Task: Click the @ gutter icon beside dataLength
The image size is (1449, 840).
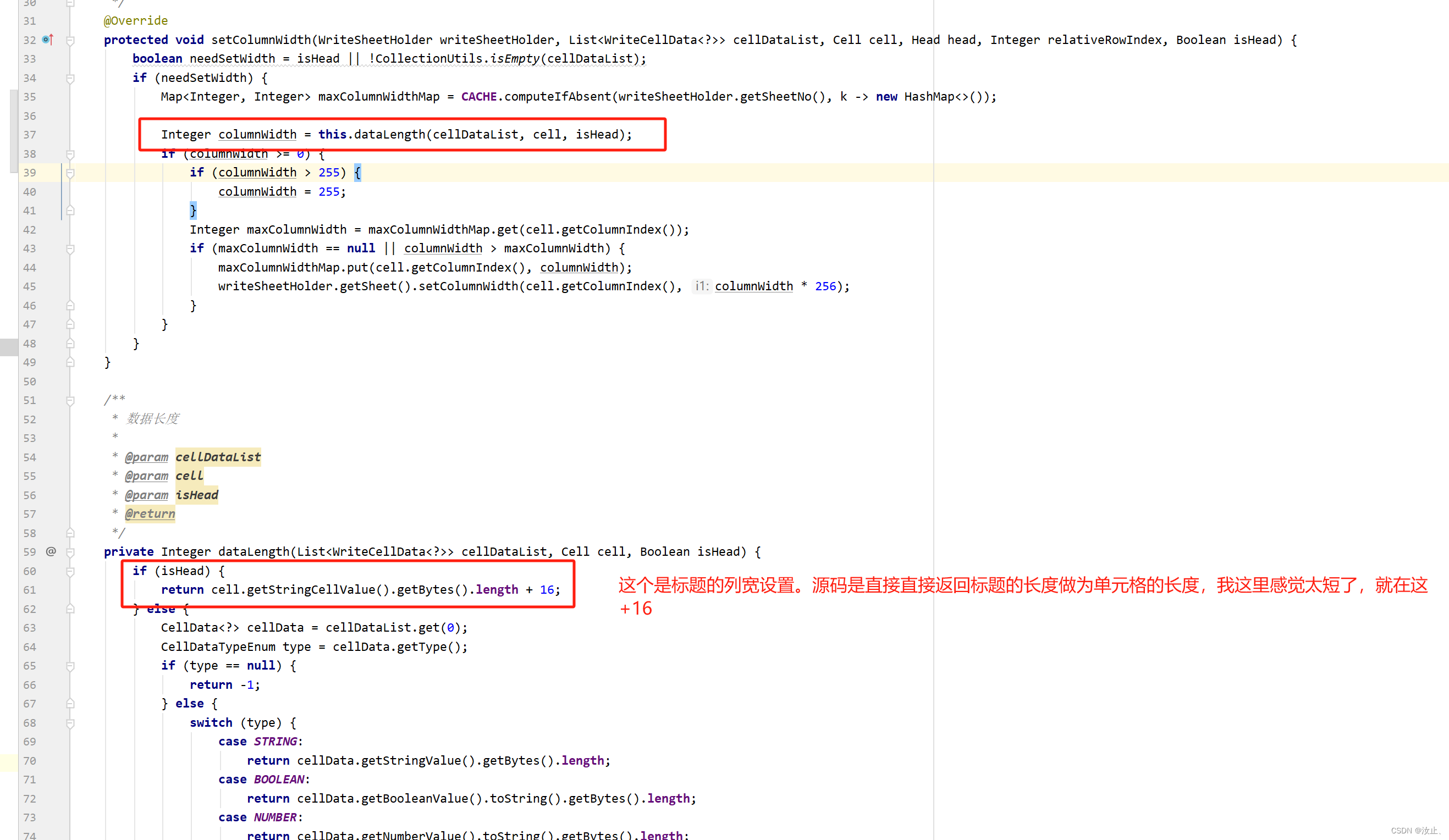Action: pyautogui.click(x=51, y=551)
